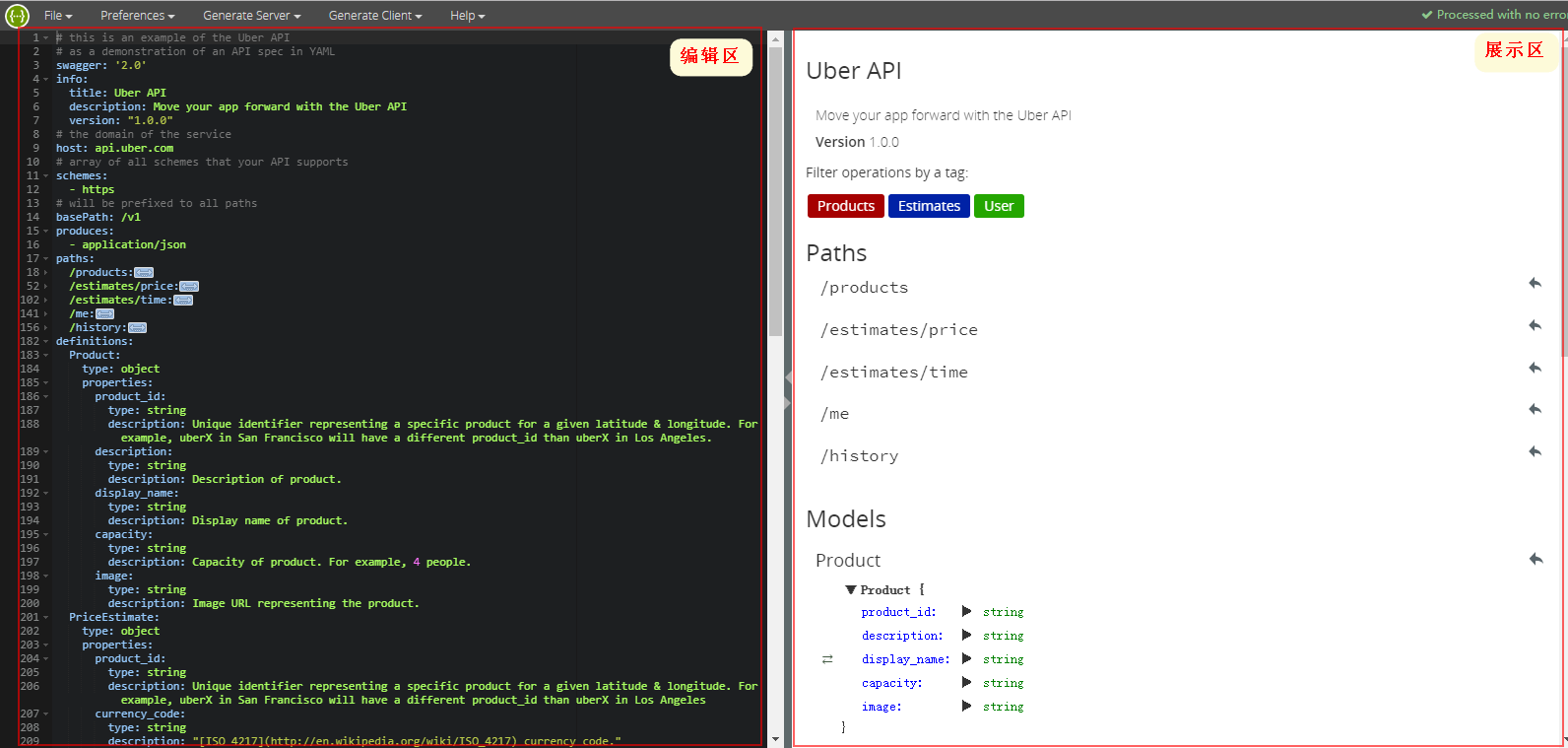Click the folded code marker after /me:

(104, 314)
